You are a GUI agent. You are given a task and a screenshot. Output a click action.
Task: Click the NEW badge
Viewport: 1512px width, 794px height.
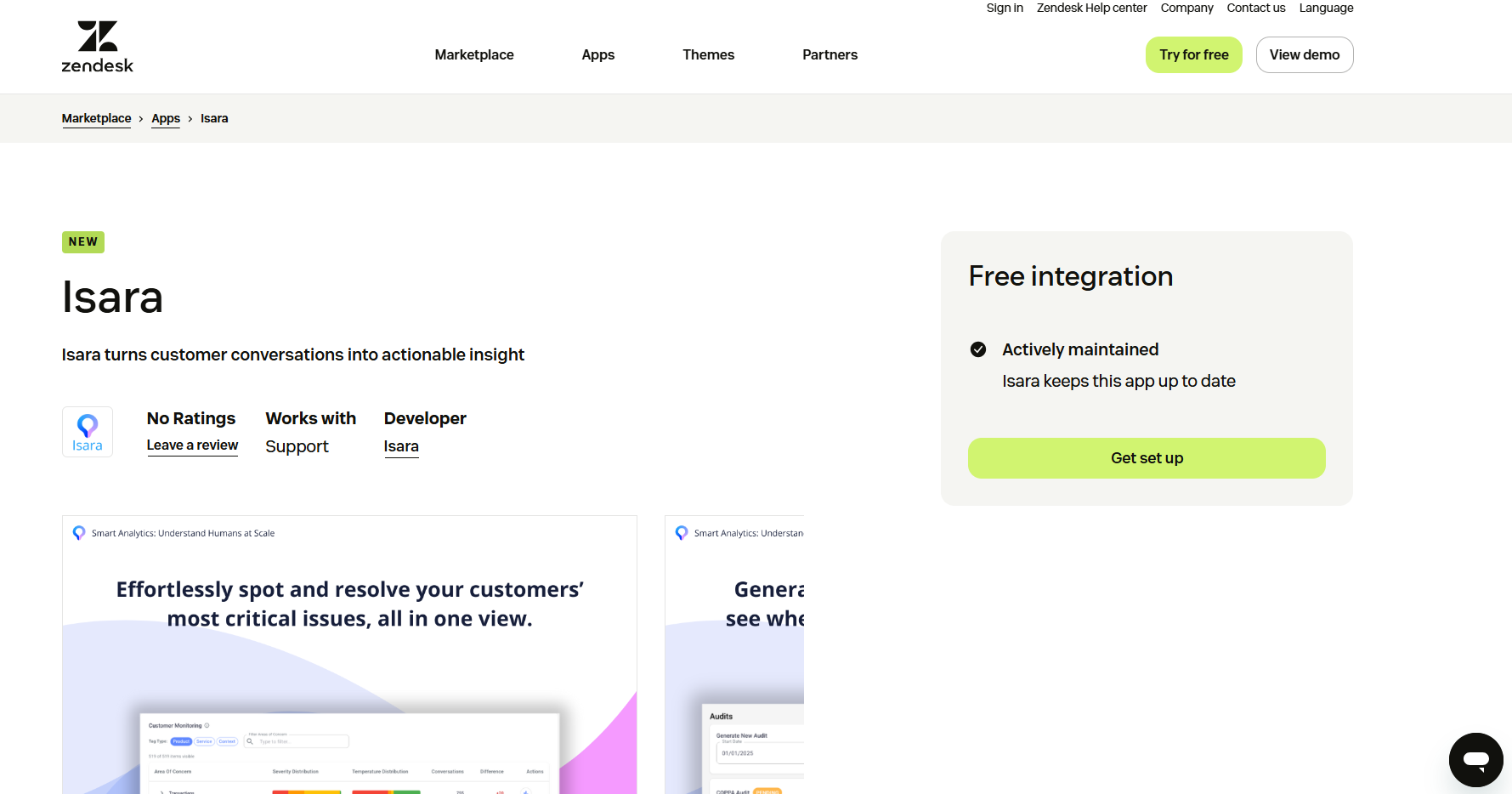83,242
